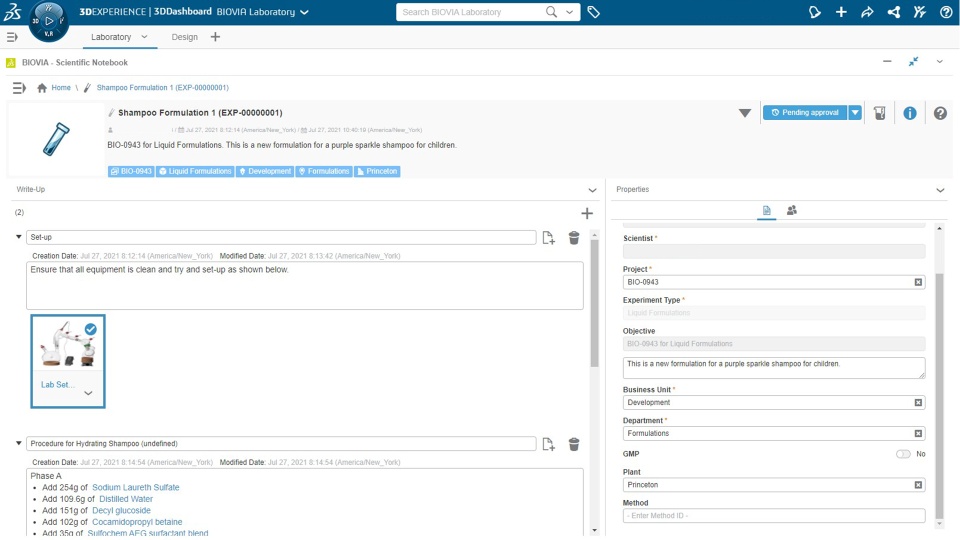Screen dimensions: 960x540
Task: Open the top bar help question icon
Action: point(946,12)
